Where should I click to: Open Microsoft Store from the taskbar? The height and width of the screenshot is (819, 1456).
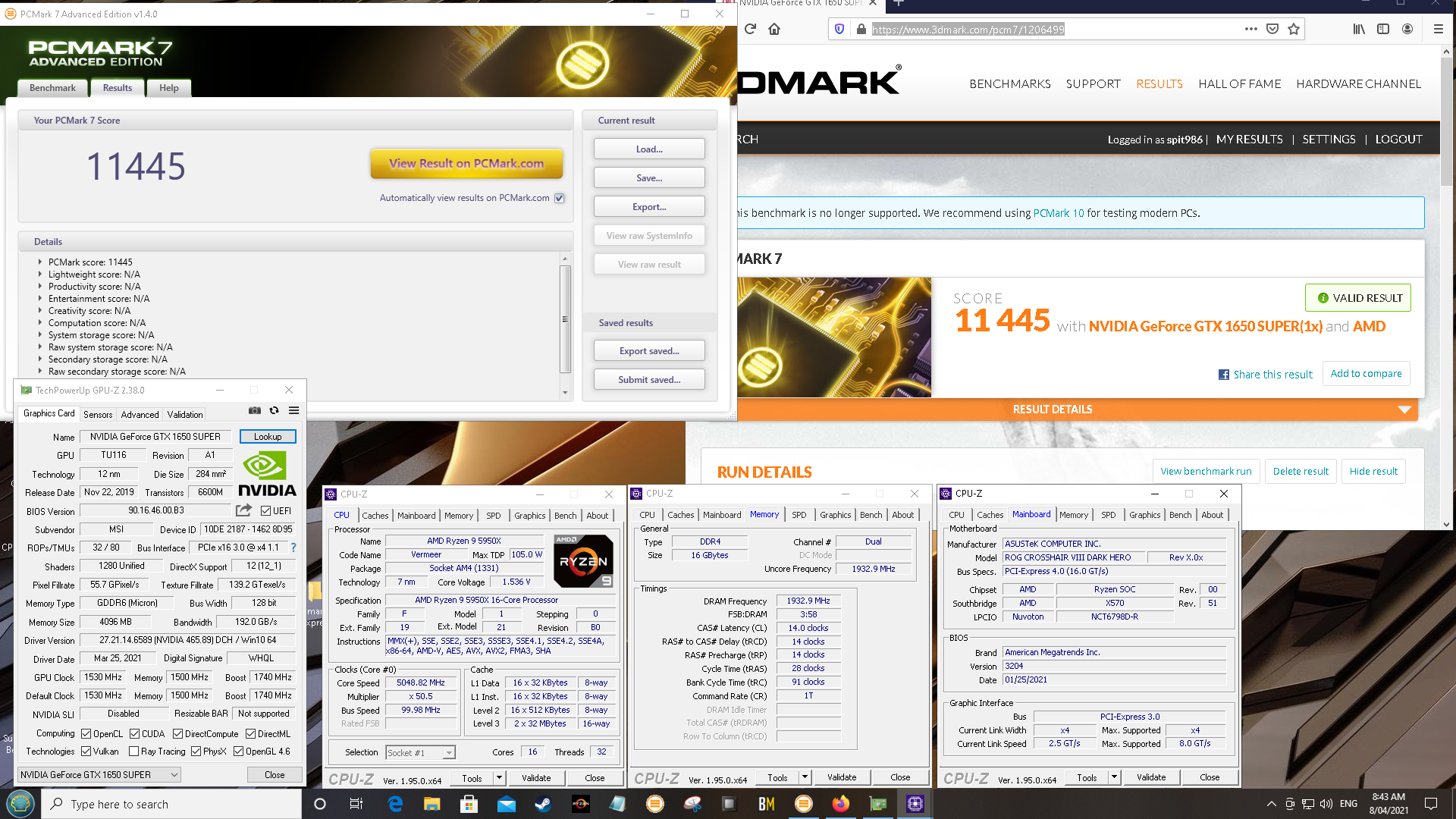coord(469,804)
